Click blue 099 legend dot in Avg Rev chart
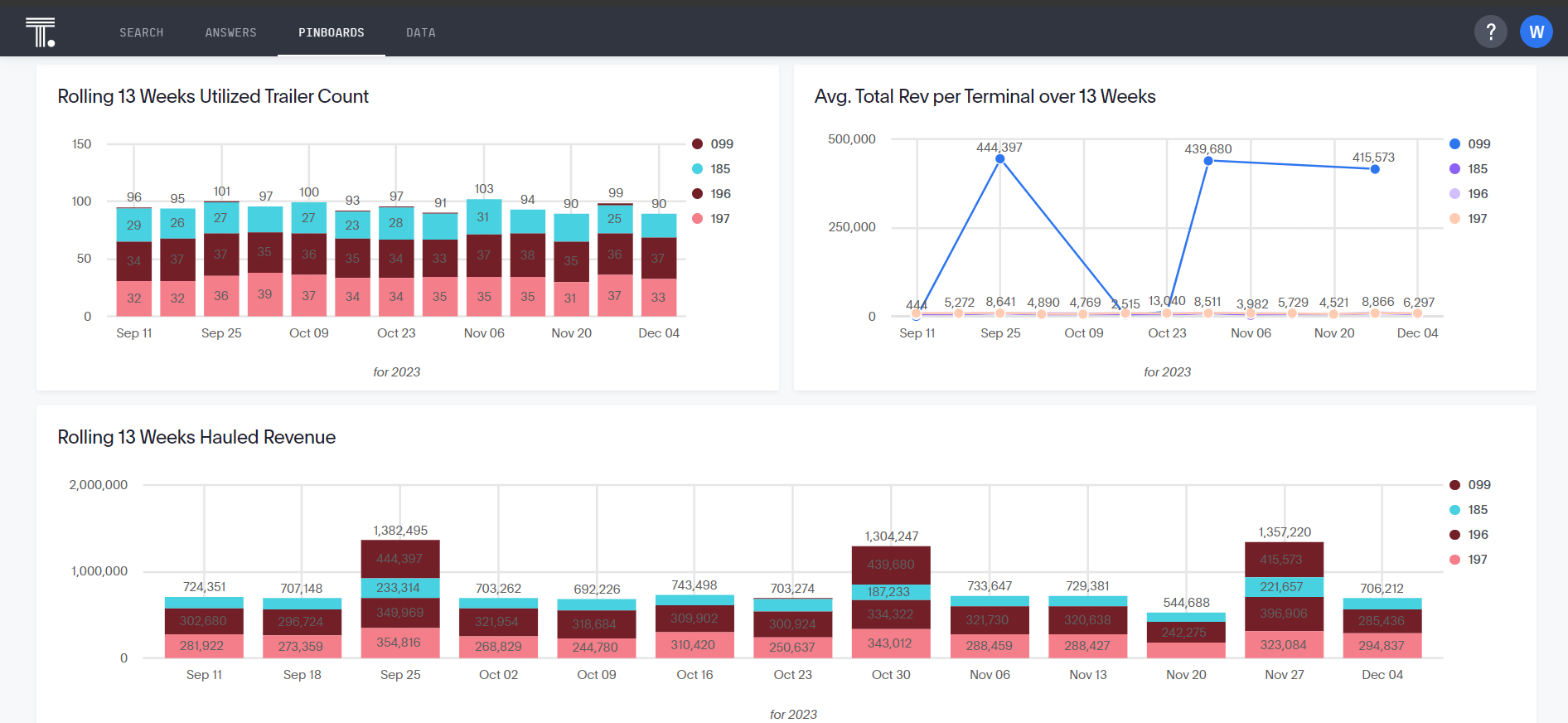Viewport: 1568px width, 723px height. [x=1454, y=144]
